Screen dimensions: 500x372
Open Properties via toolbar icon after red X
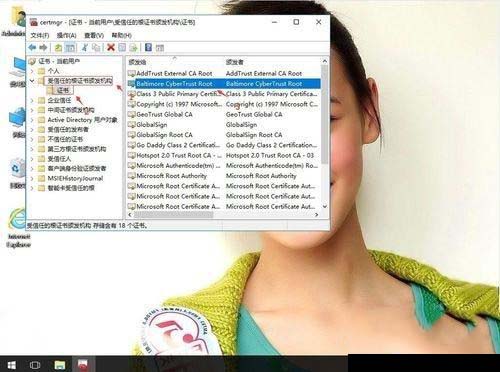[122, 48]
